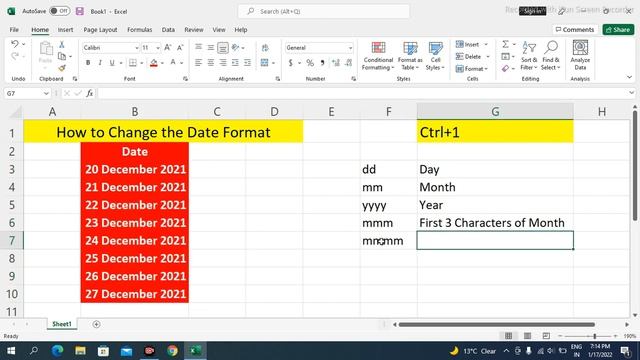Toggle Italic formatting
This screenshot has height=360, width=640.
[100, 63]
